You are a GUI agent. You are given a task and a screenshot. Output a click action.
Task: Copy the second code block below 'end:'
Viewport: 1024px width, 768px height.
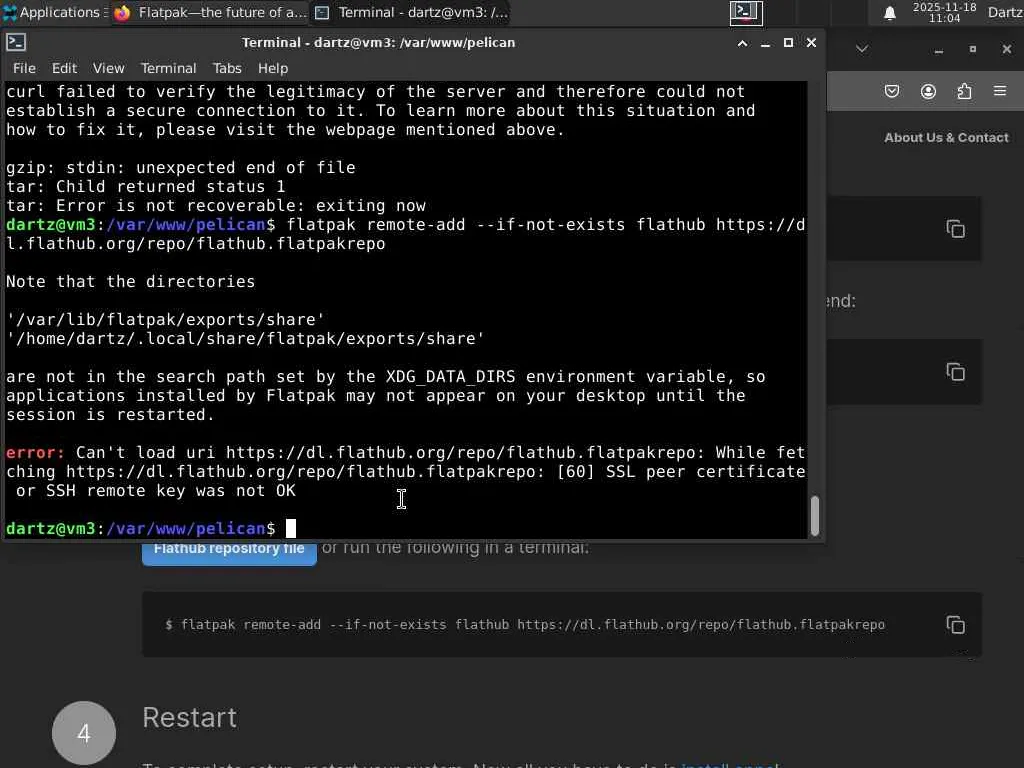click(955, 372)
